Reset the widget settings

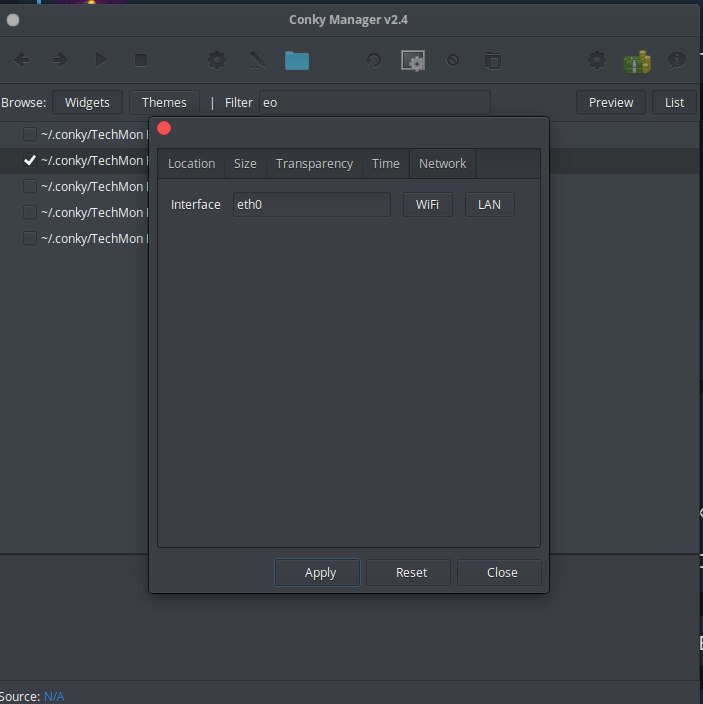pos(409,572)
